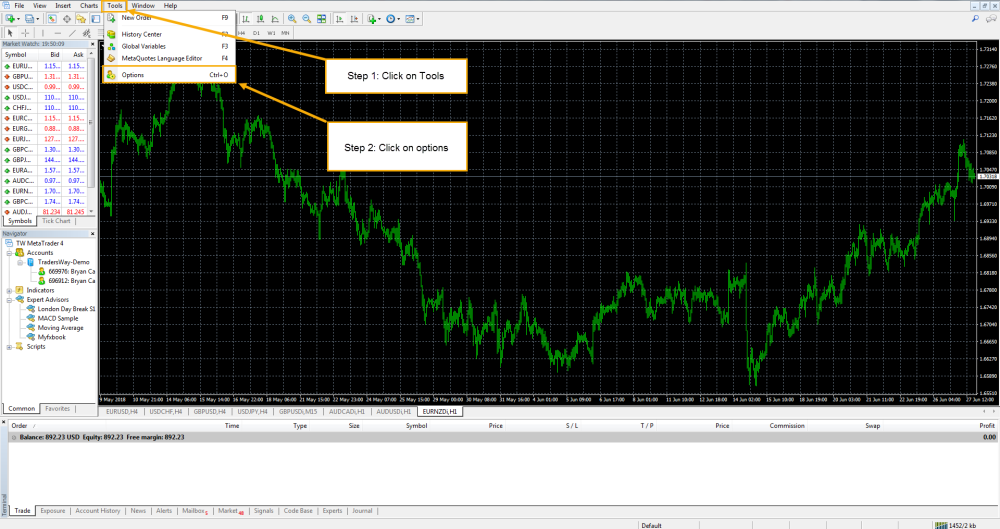Viewport: 1000px width, 529px height.
Task: Expand the Indicators tree node
Action: coord(10,290)
